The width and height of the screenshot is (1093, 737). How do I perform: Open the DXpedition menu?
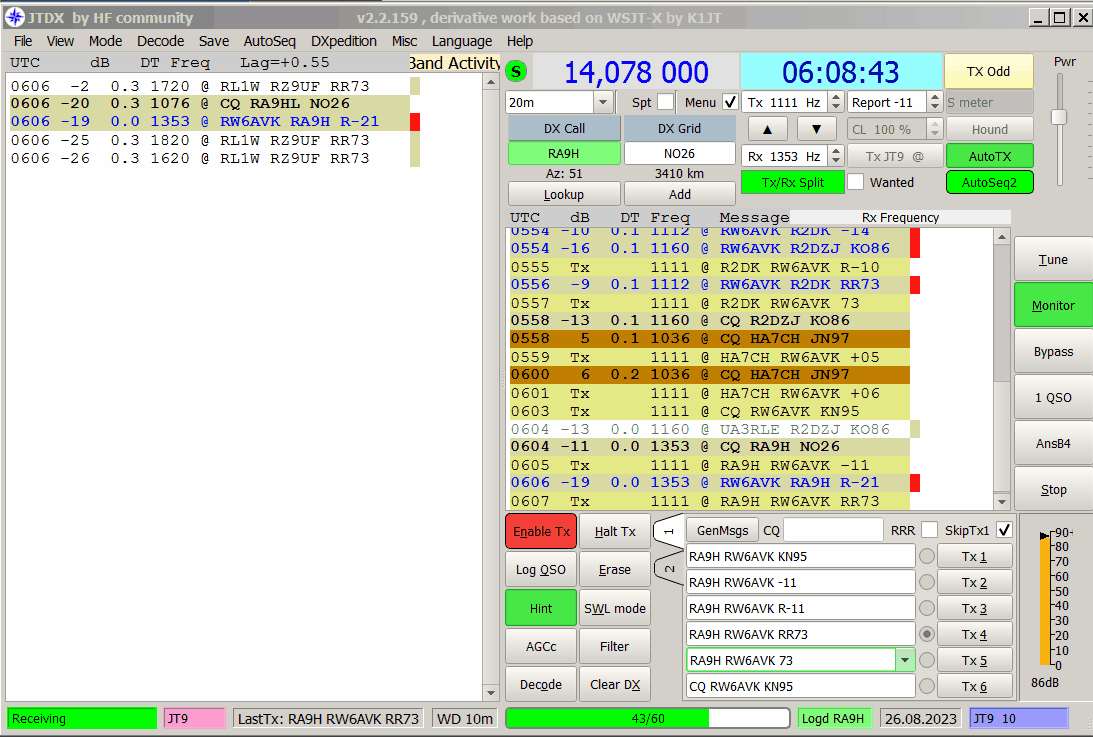[x=344, y=41]
